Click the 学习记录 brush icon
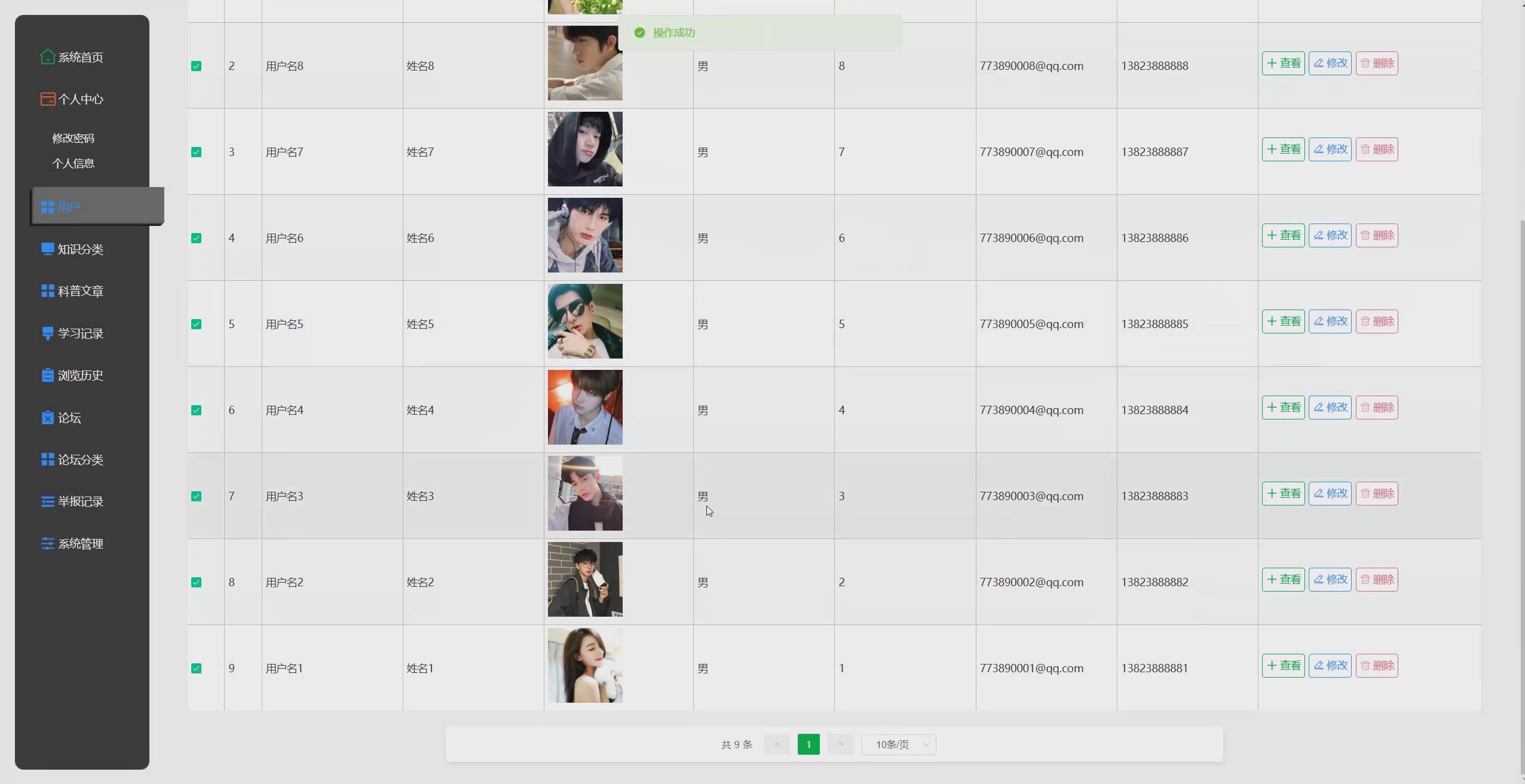Image resolution: width=1525 pixels, height=784 pixels. coord(47,333)
